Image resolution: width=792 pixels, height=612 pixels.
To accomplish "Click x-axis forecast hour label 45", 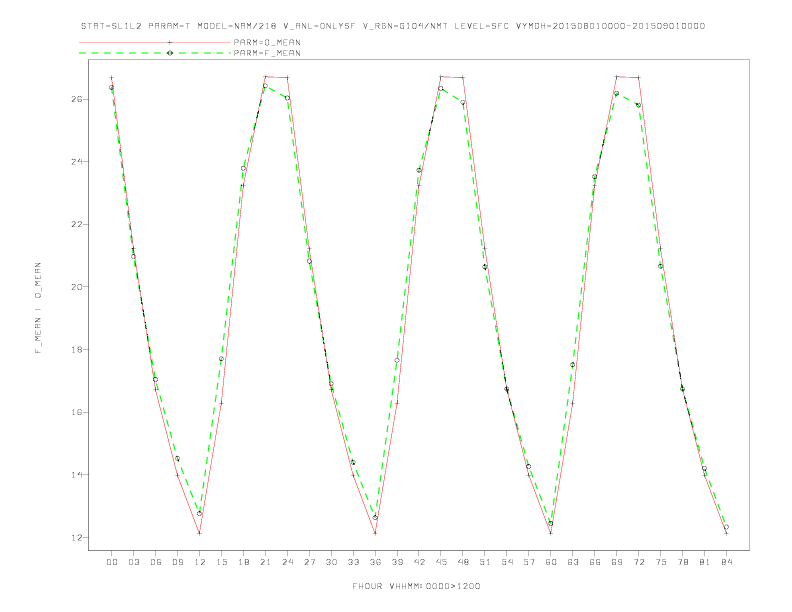I will (x=441, y=562).
